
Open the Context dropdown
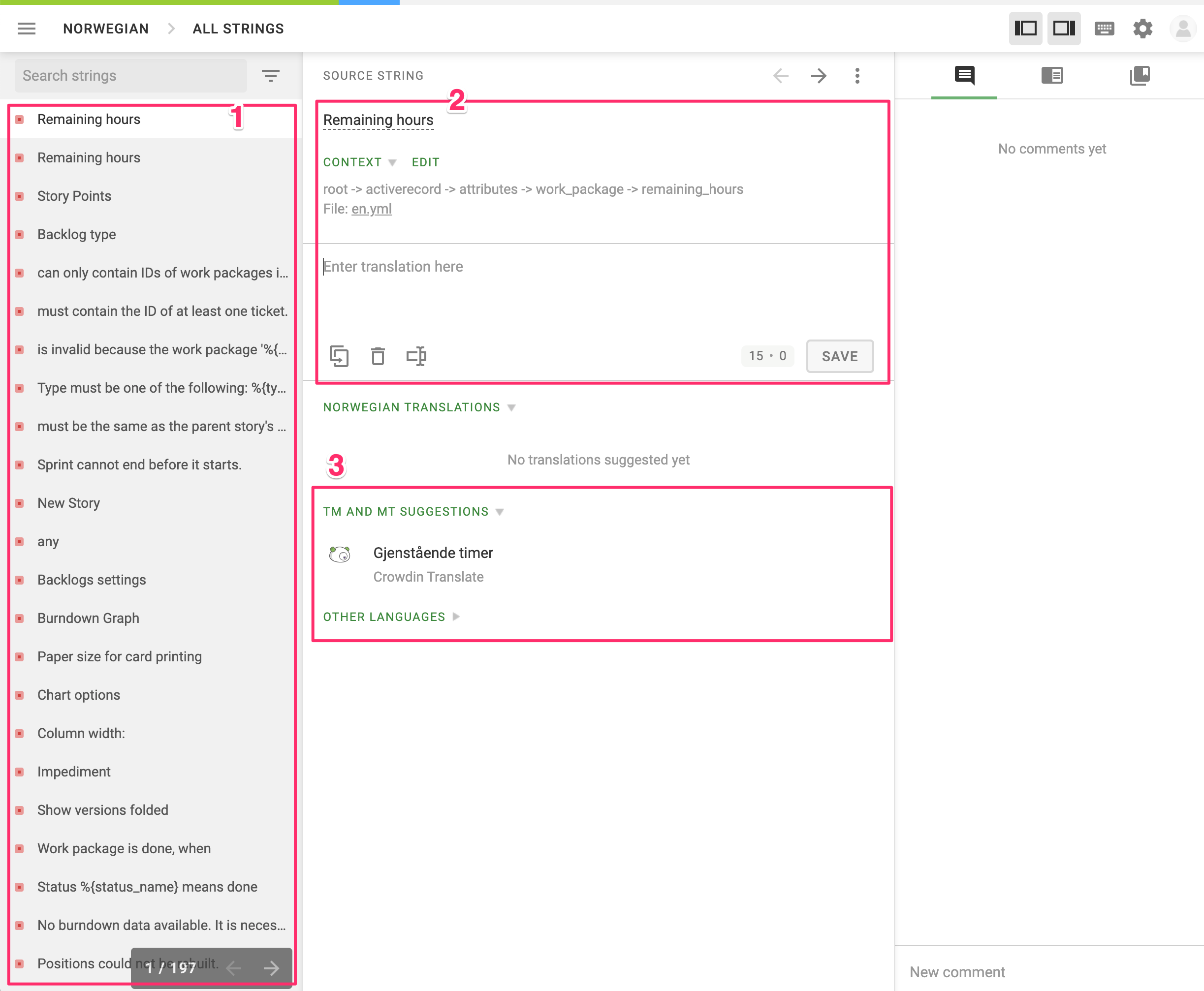coord(359,161)
